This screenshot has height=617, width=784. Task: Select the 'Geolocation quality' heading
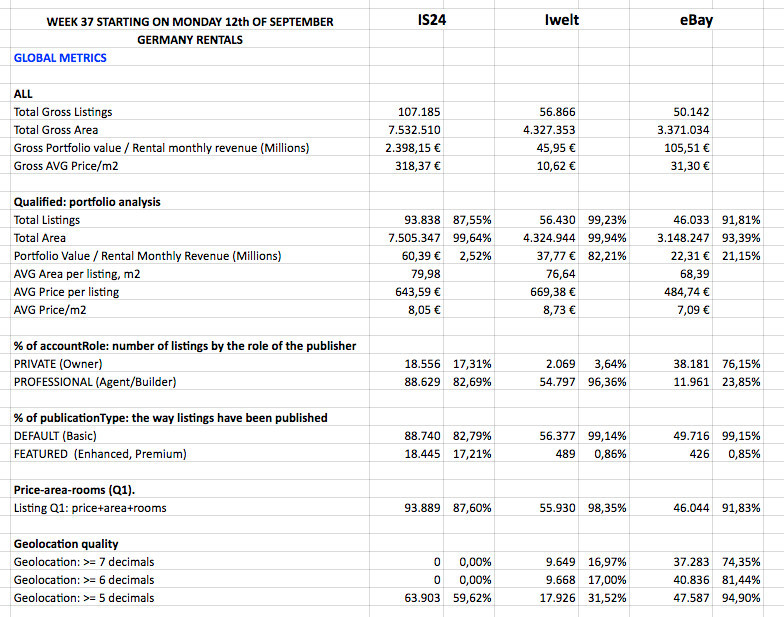[x=66, y=544]
